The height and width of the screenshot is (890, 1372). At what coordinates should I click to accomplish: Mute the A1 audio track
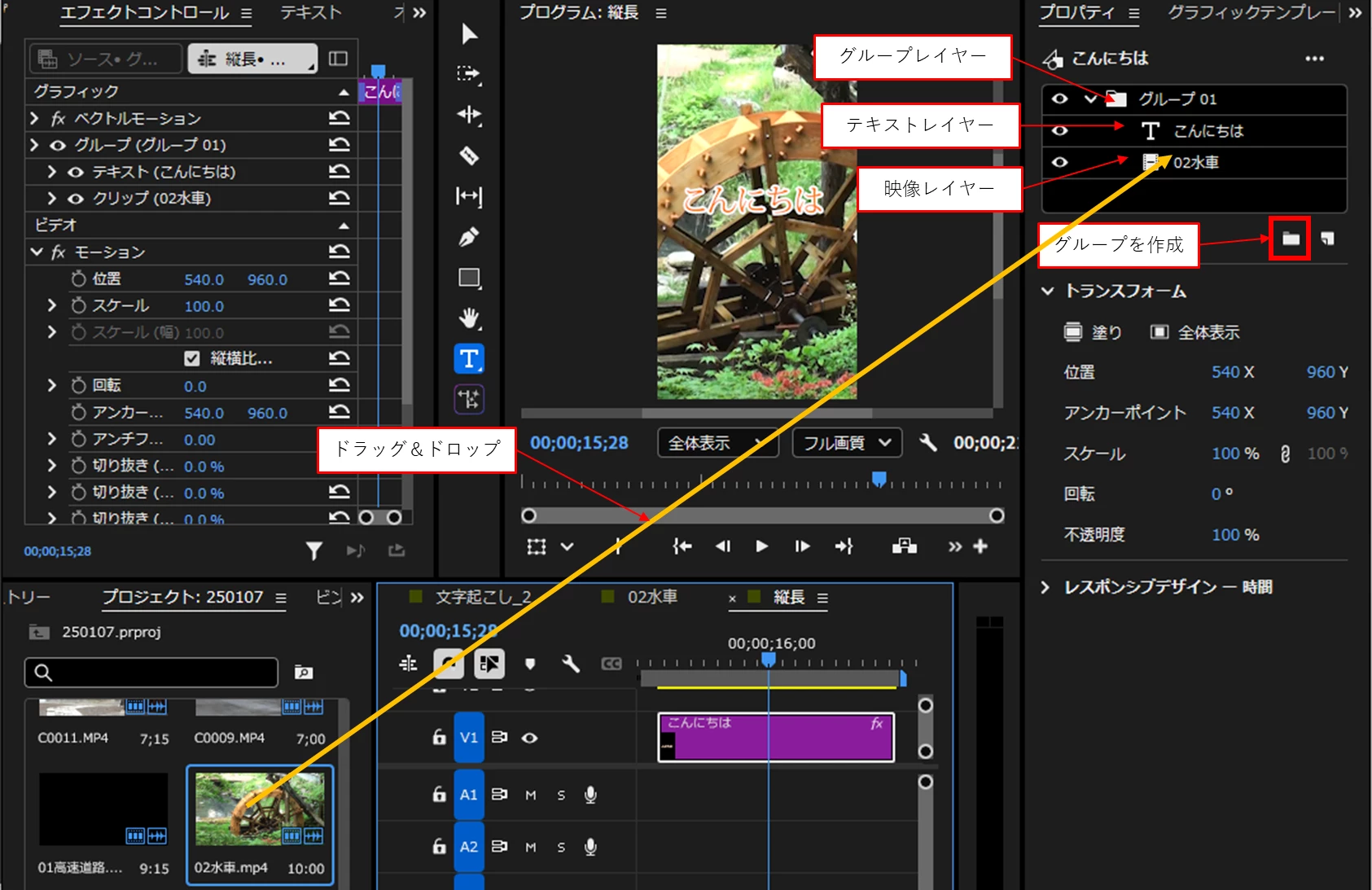coord(531,795)
